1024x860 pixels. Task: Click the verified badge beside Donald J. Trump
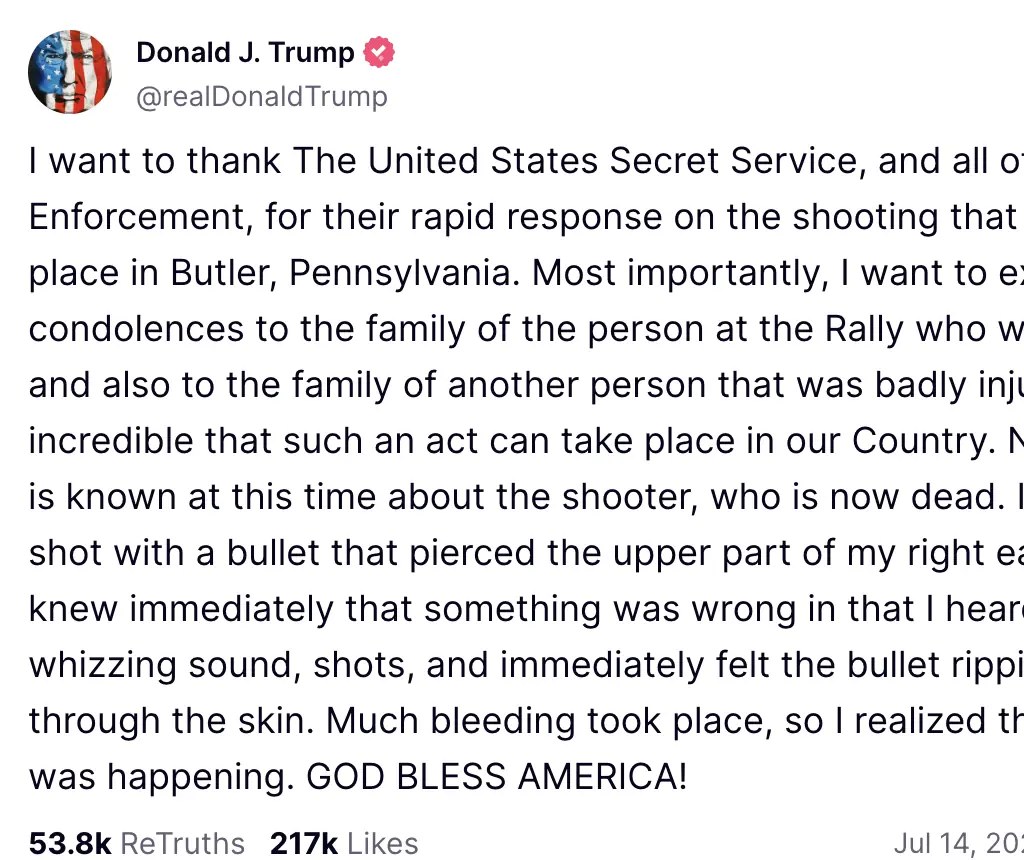click(x=379, y=52)
